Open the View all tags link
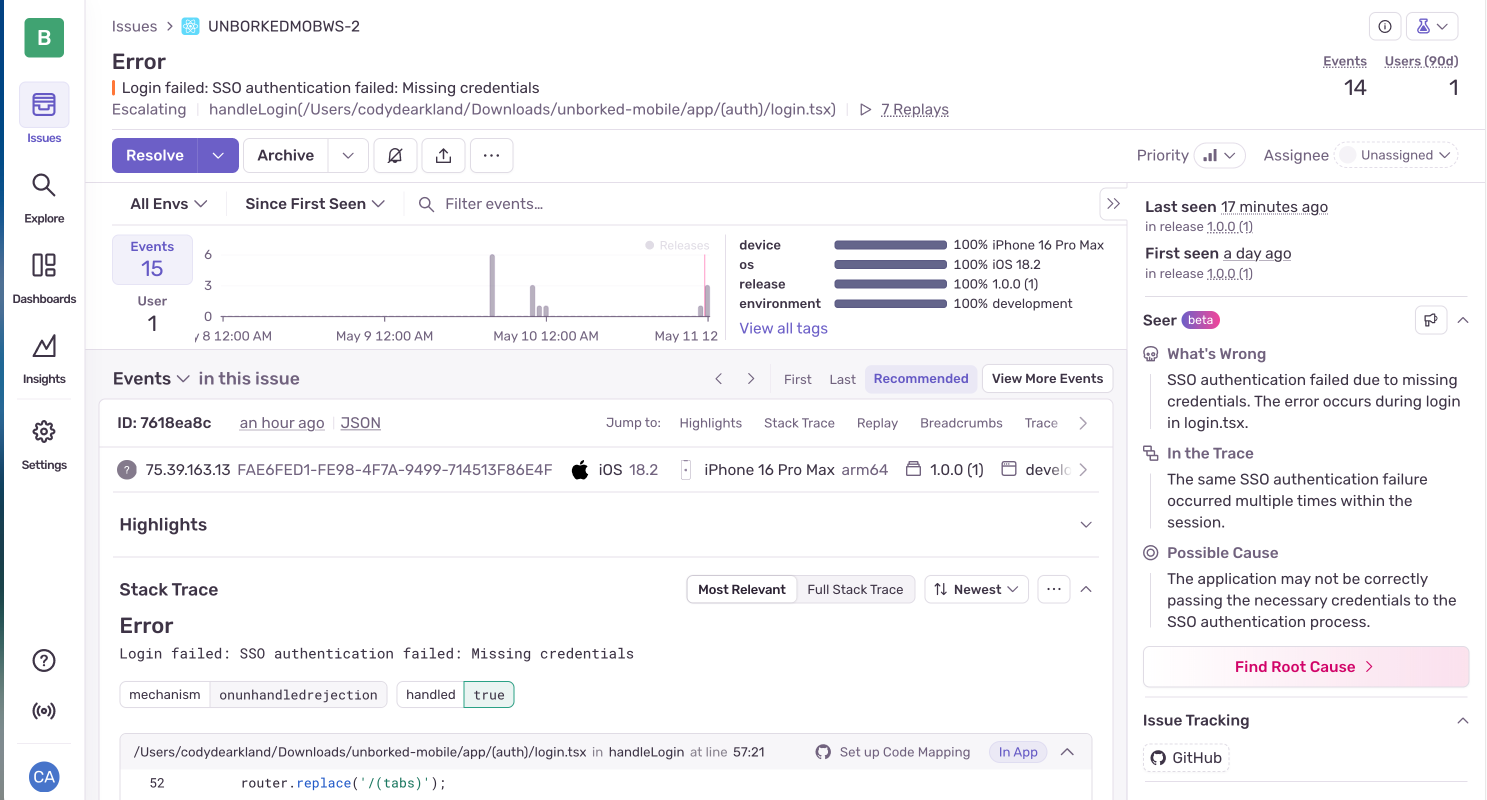 tap(783, 328)
